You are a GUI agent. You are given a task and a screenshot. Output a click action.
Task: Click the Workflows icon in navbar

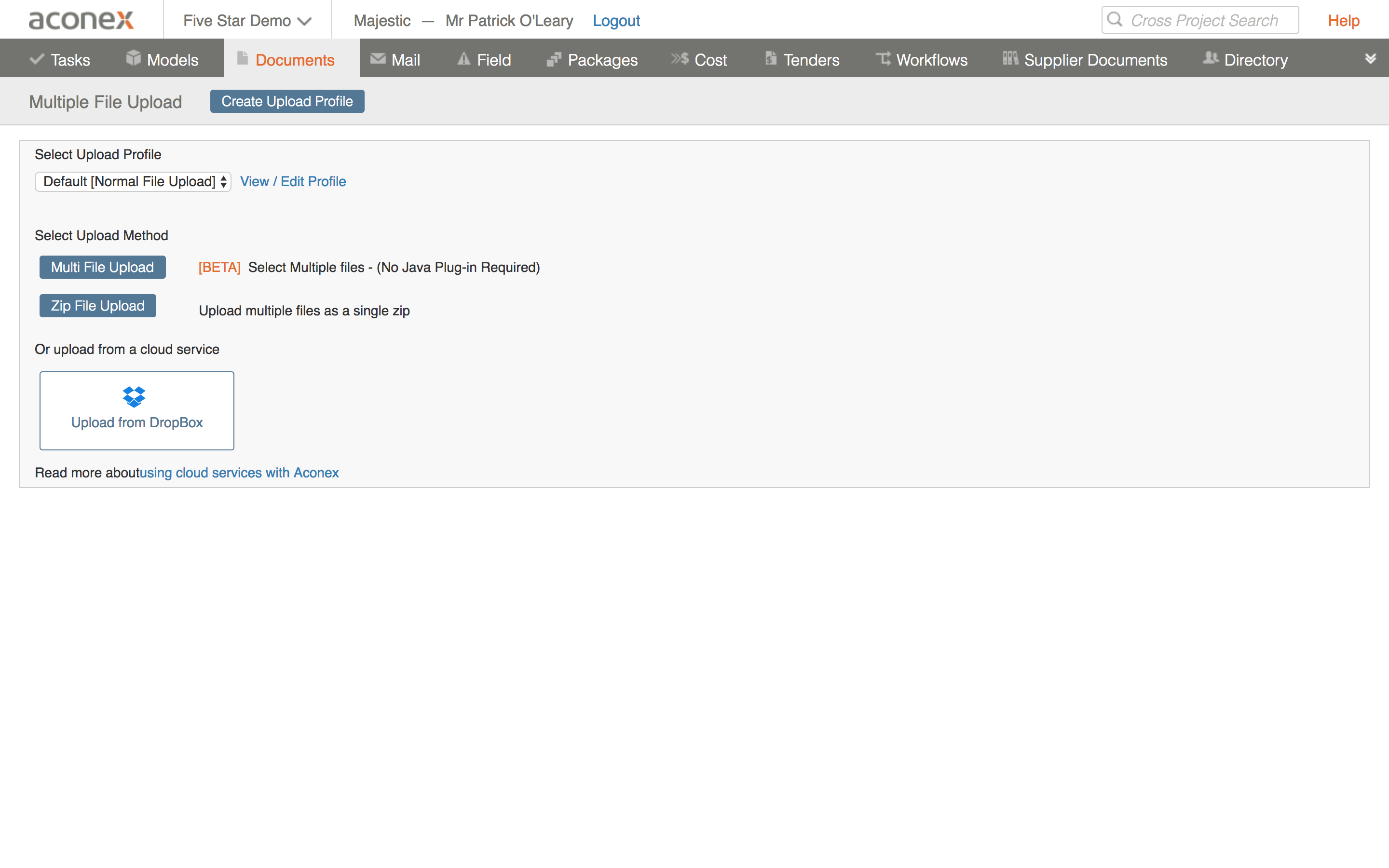point(884,58)
